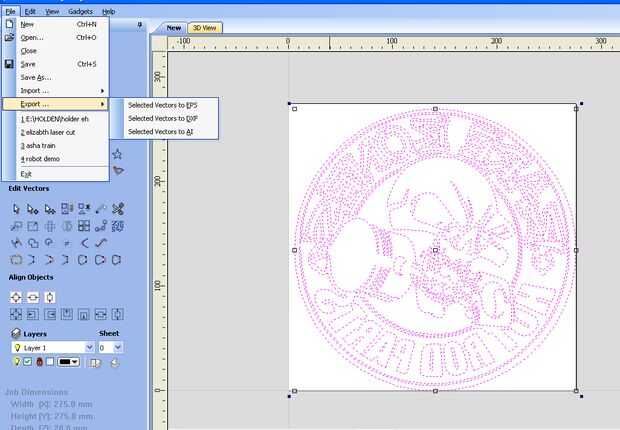Open the Rotate Selected Objects tool
The height and width of the screenshot is (430, 620).
click(50, 226)
